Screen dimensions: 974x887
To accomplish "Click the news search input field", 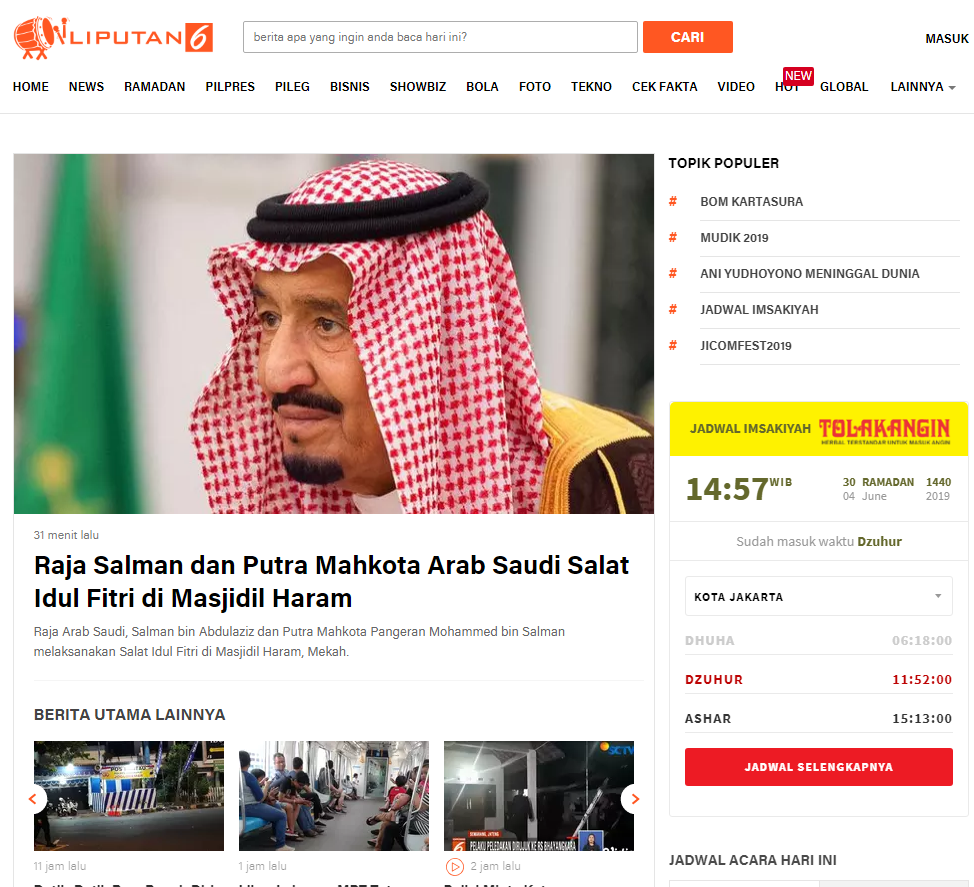I will coord(440,37).
